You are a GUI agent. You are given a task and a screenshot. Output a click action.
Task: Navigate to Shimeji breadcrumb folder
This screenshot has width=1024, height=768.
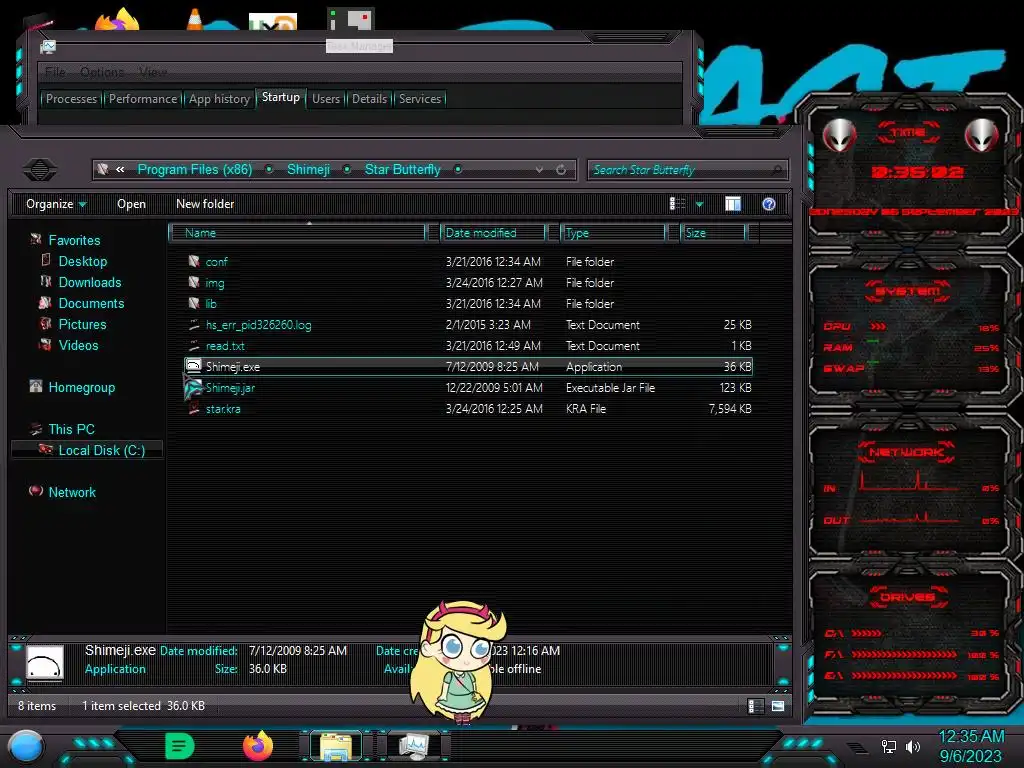tap(308, 170)
